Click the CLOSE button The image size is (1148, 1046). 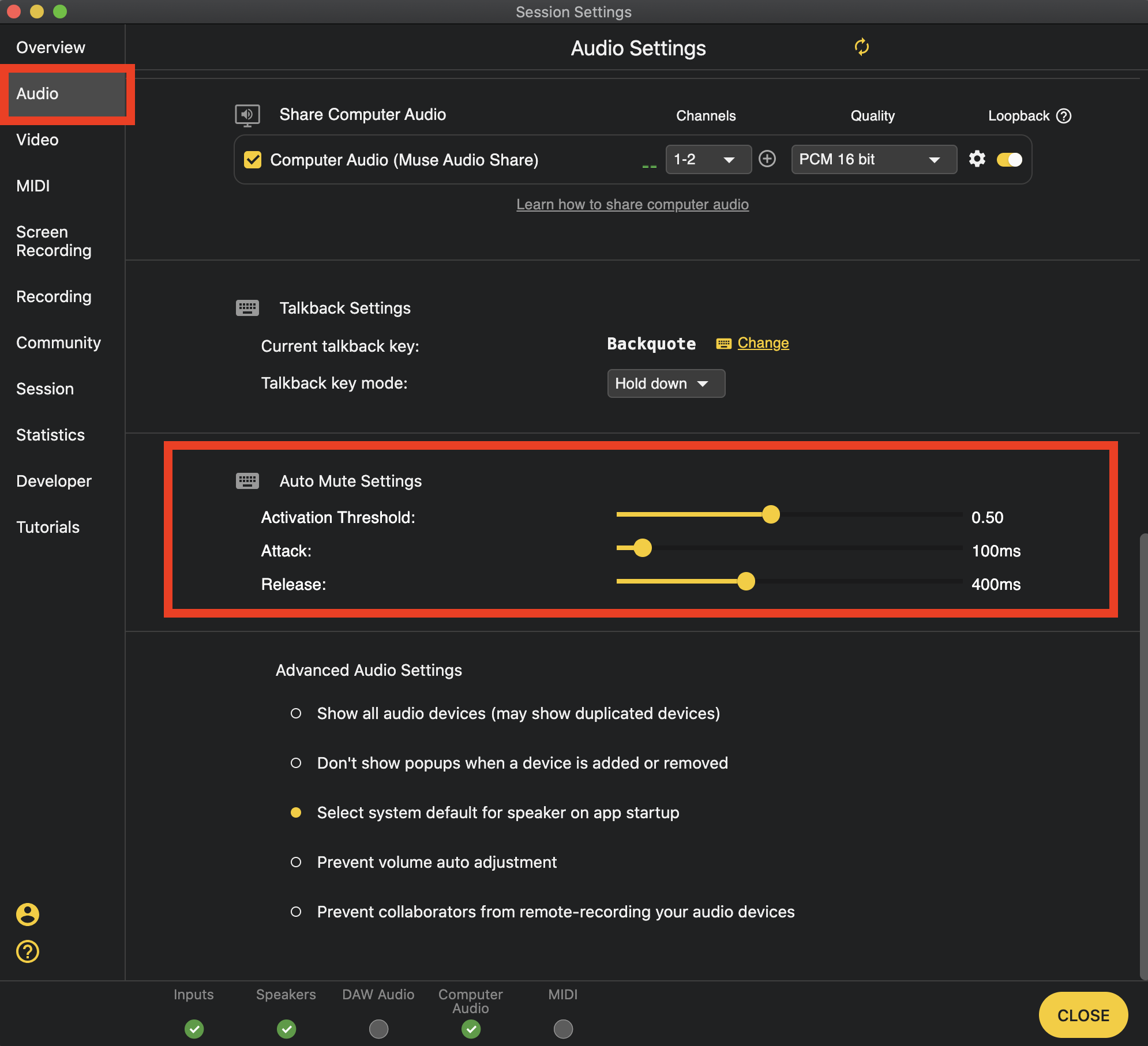pos(1083,1015)
